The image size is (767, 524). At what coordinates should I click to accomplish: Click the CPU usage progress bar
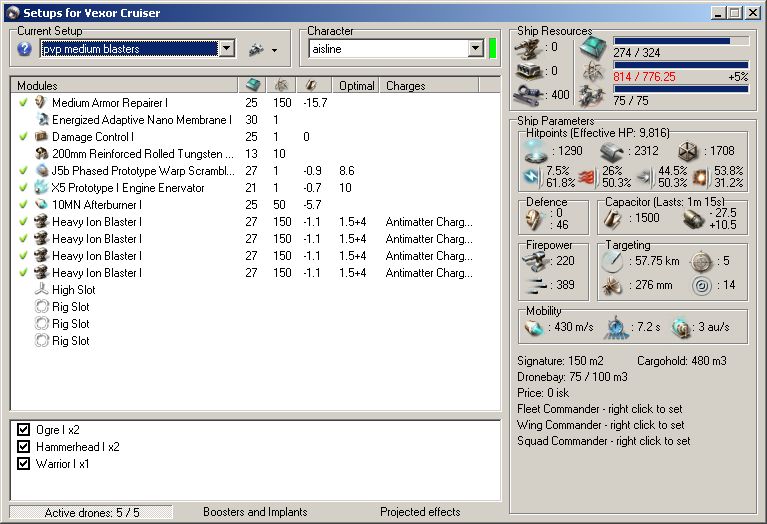coord(681,41)
